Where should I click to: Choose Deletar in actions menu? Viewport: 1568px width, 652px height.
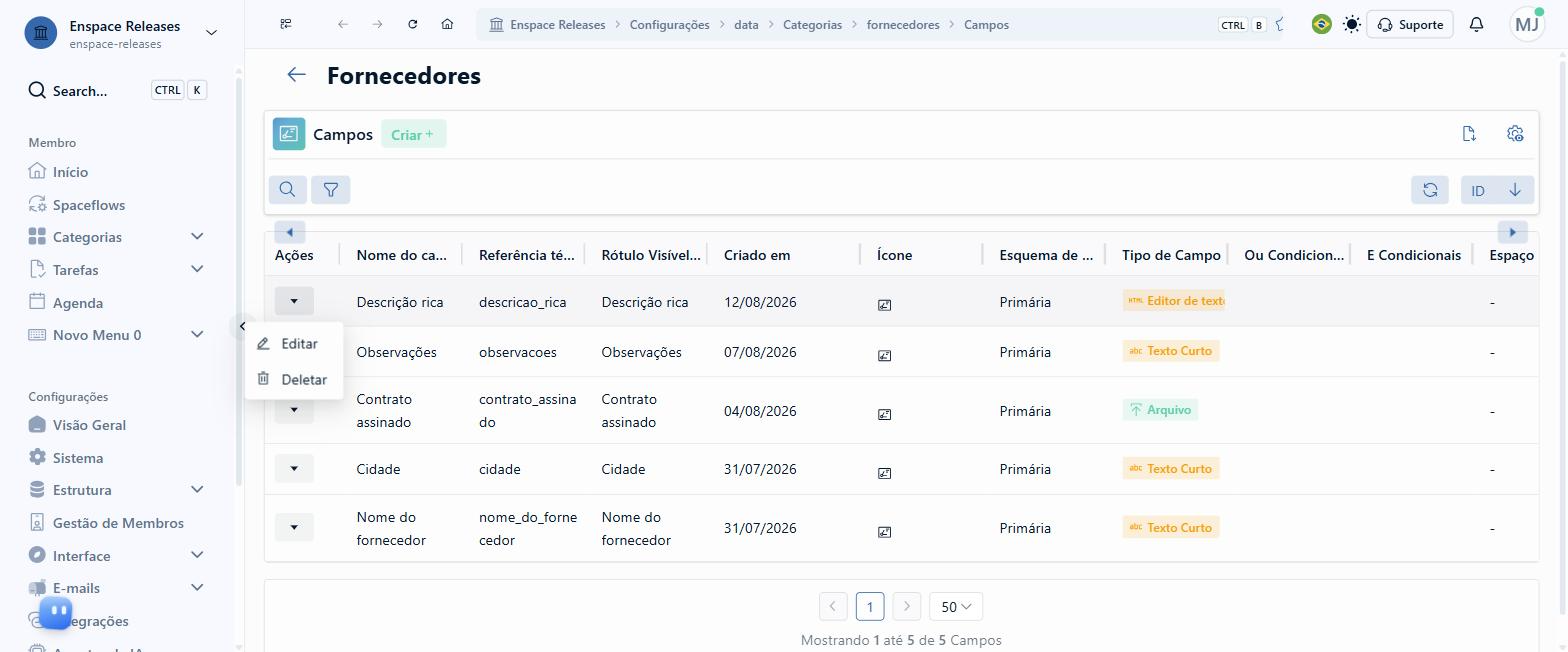tap(292, 379)
